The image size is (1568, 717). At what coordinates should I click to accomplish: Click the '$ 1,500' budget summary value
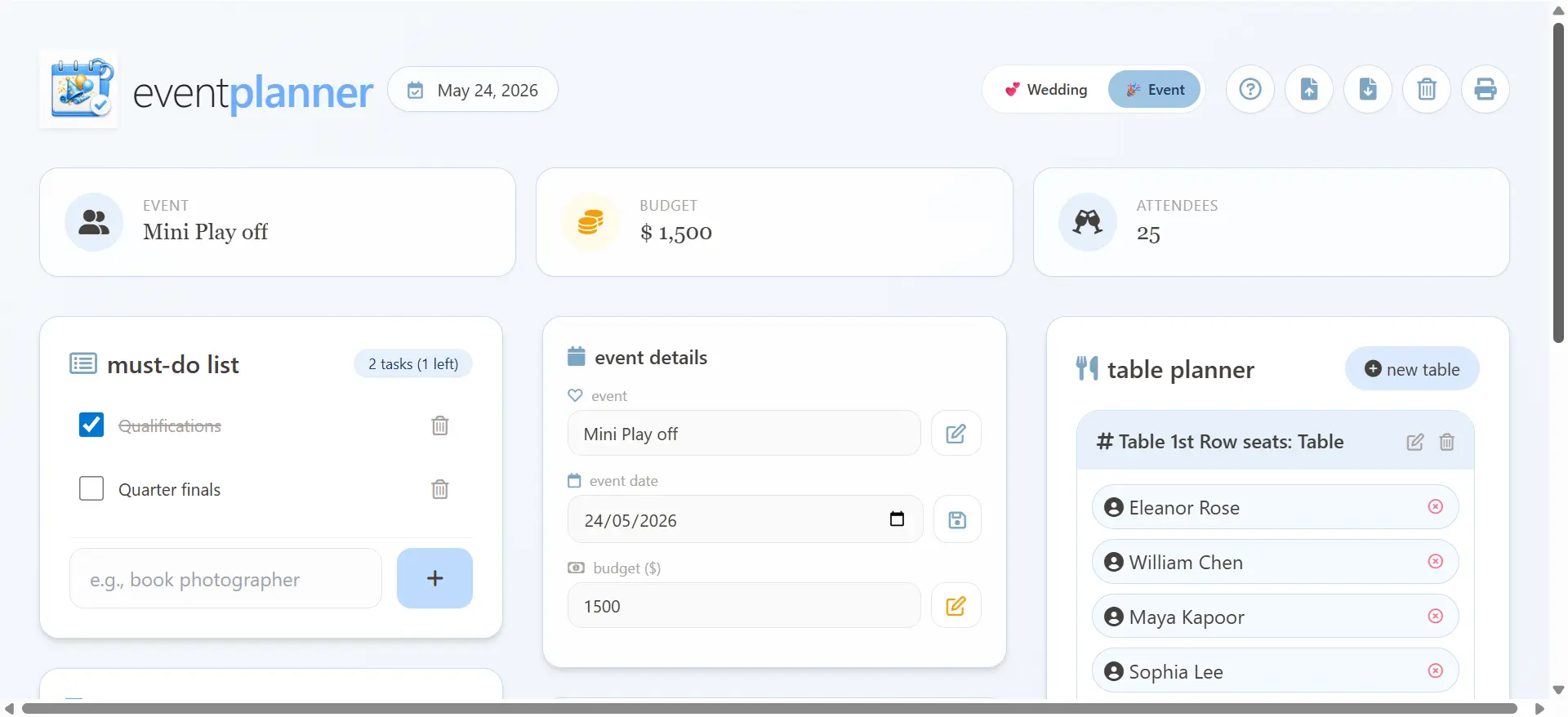pyautogui.click(x=676, y=233)
